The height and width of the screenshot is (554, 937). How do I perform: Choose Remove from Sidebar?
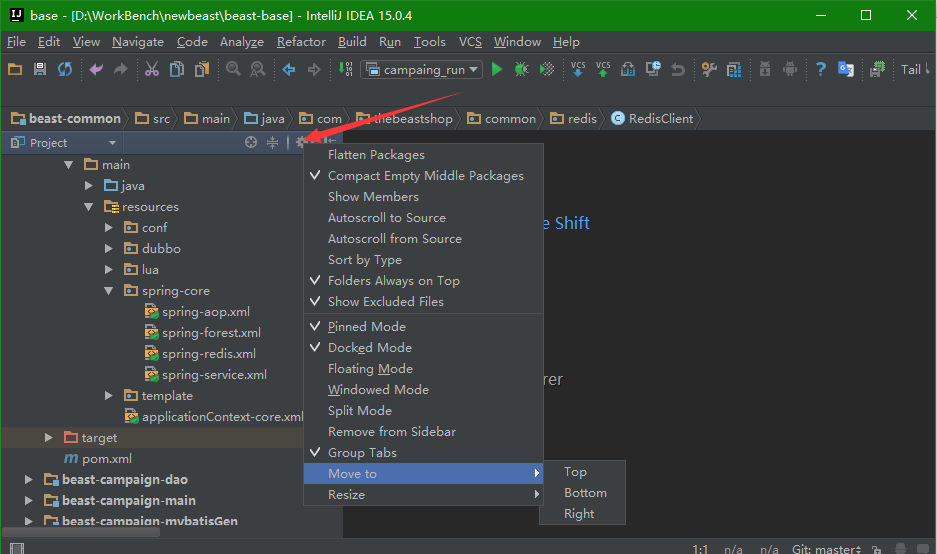point(423,431)
